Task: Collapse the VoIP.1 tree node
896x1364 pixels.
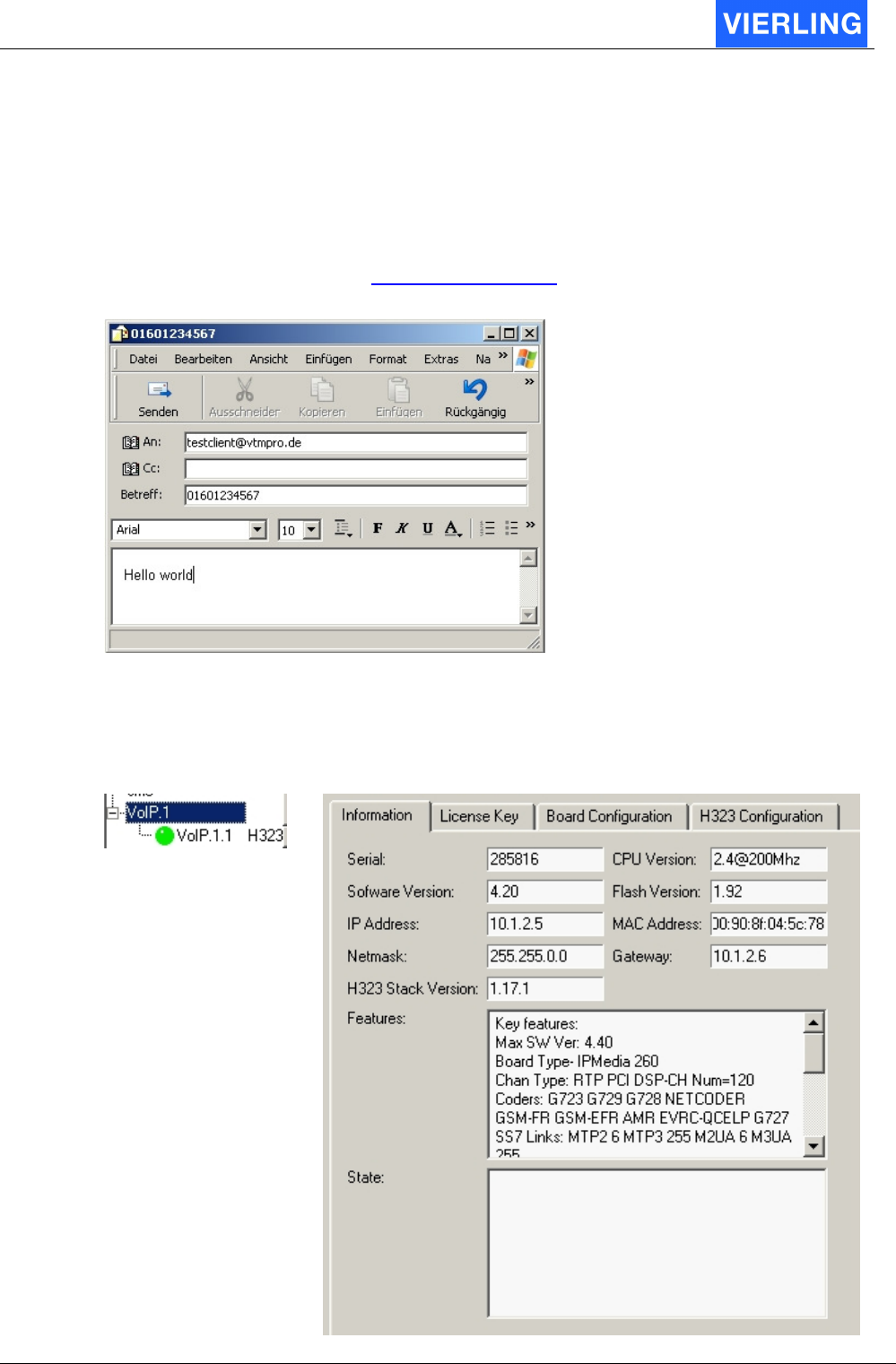Action: (x=112, y=813)
